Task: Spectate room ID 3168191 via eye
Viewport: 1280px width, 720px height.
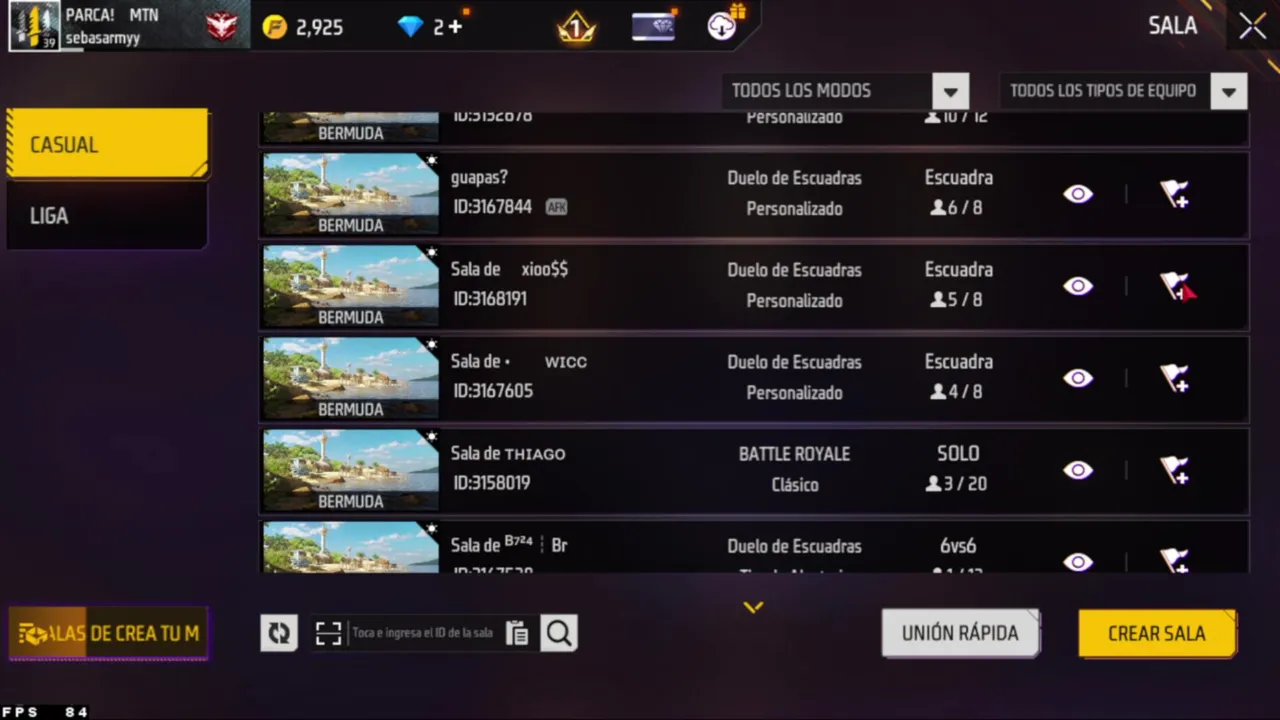Action: 1078,286
